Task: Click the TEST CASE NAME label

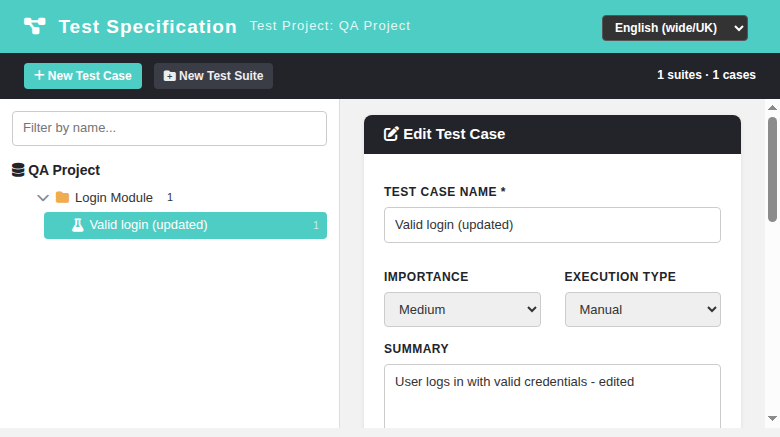Action: coord(445,192)
